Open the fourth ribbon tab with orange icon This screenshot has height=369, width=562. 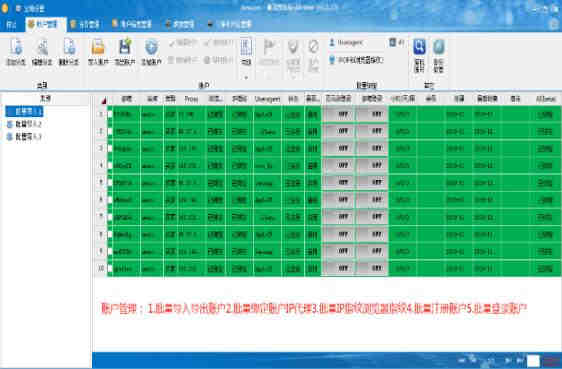(x=132, y=24)
